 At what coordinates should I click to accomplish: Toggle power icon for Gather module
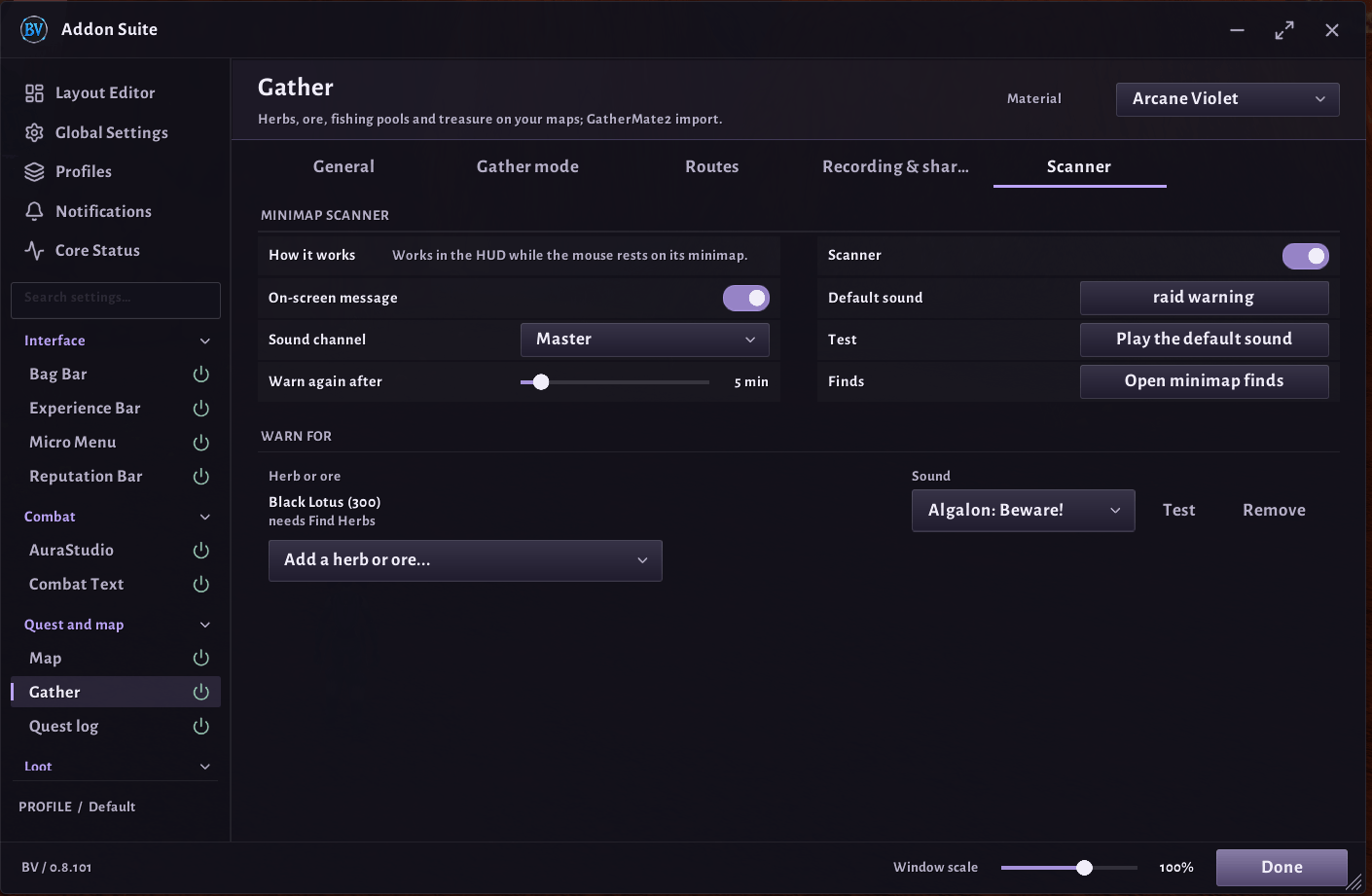[201, 693]
